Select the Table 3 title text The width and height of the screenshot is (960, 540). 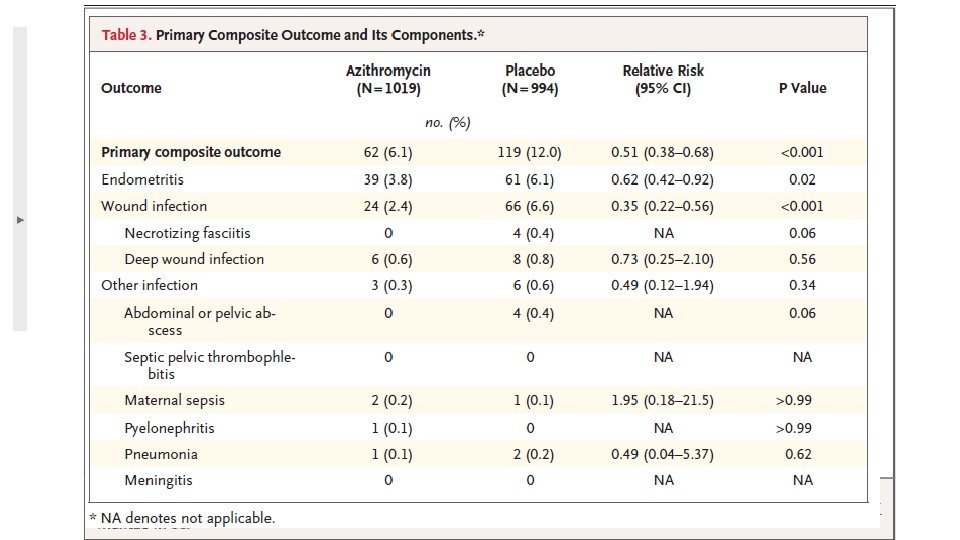293,35
